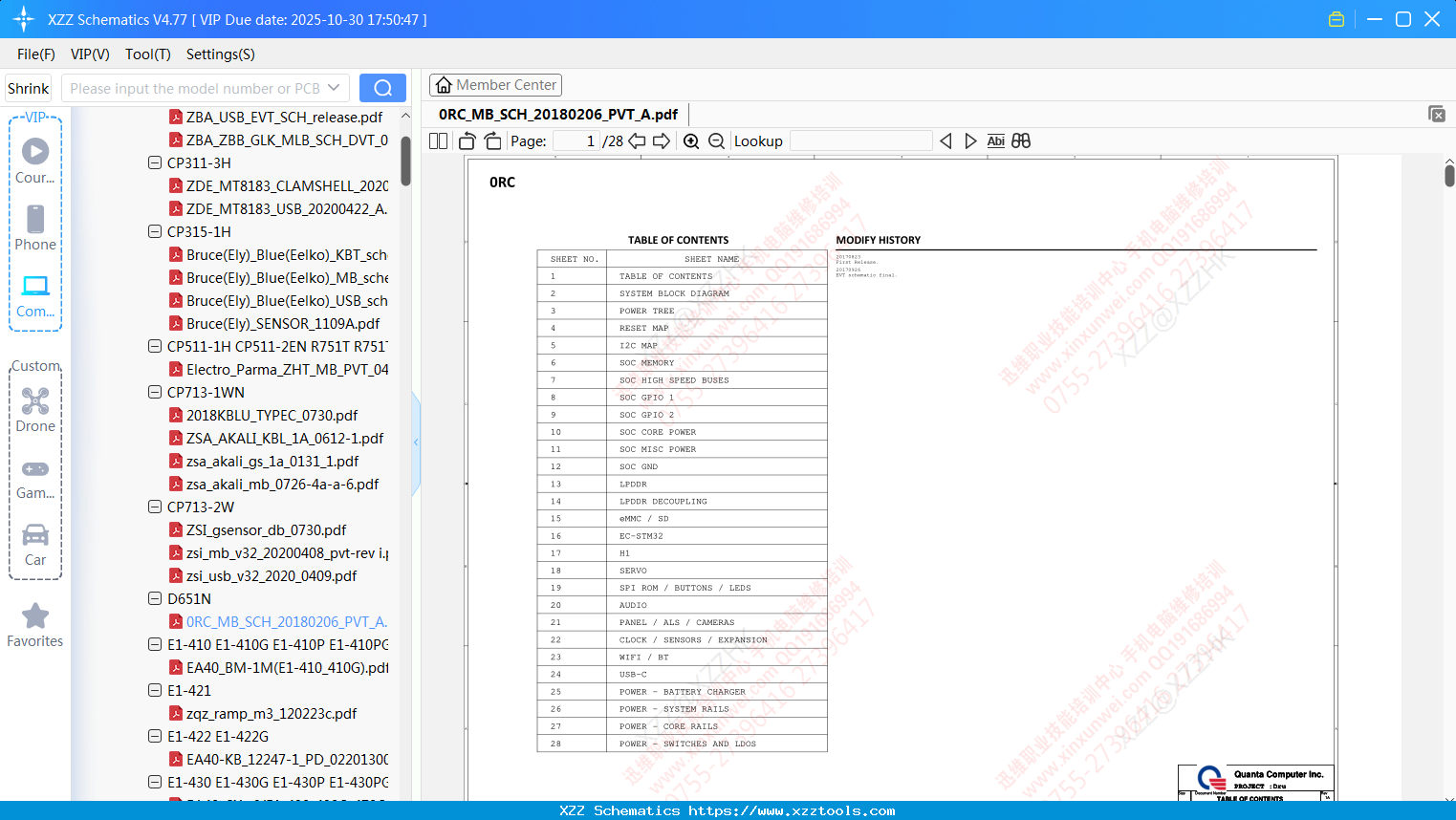Select the ORC_MB_SCH_20180206_PVT_A.pdf document tab

pos(558,114)
